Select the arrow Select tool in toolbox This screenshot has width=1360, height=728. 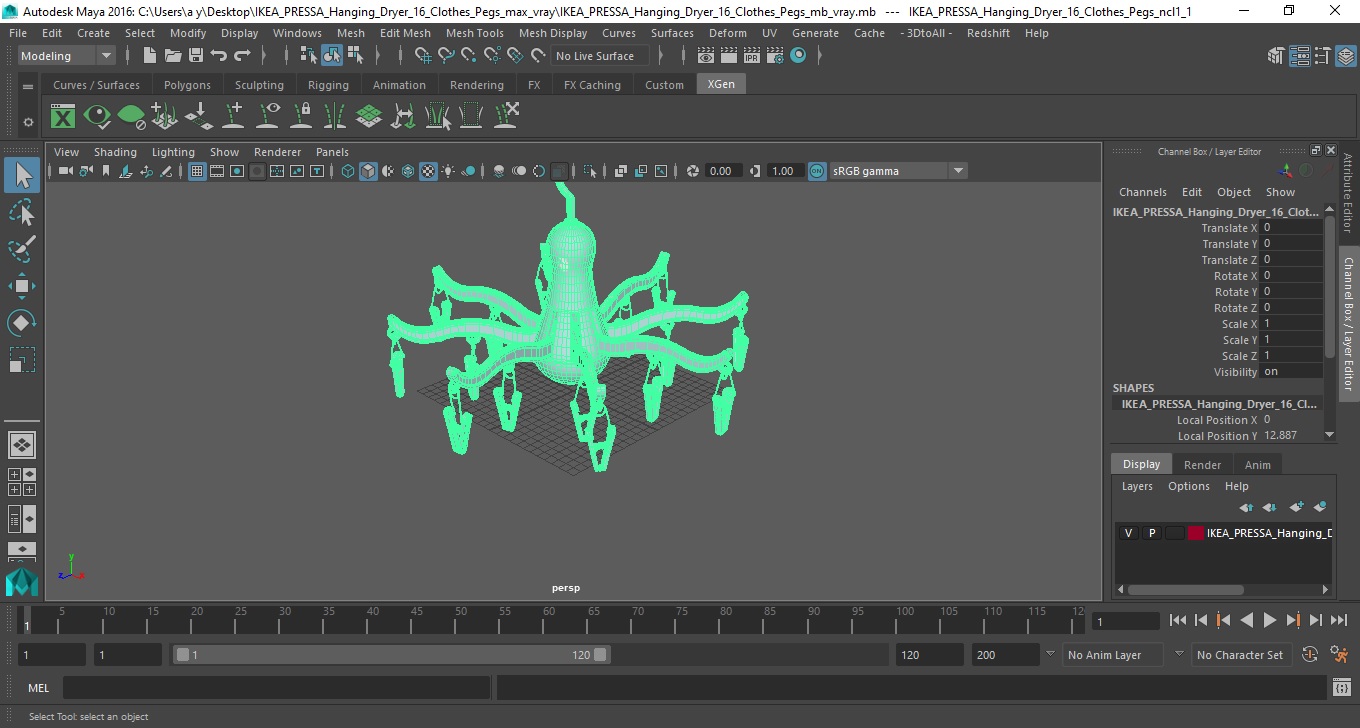(22, 175)
